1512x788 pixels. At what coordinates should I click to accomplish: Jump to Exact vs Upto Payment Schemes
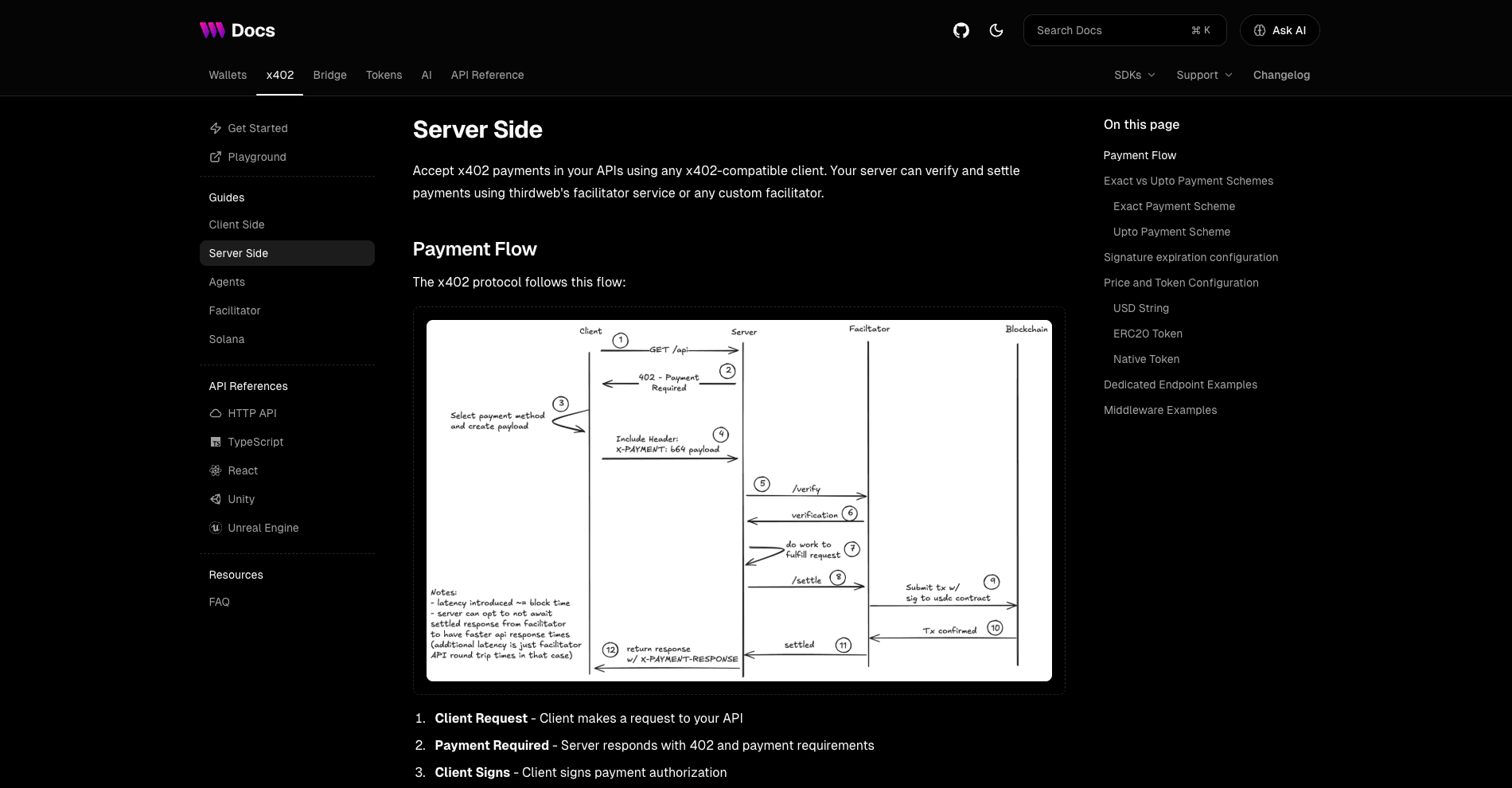pyautogui.click(x=1188, y=181)
